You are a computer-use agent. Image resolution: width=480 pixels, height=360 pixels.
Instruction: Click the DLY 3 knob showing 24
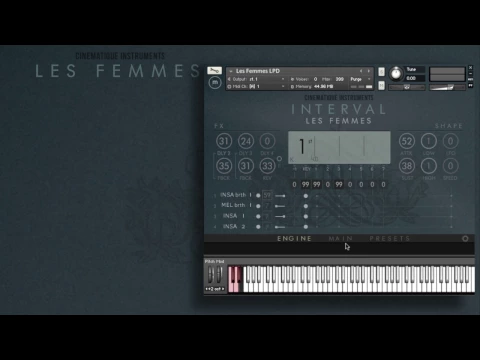(246, 141)
